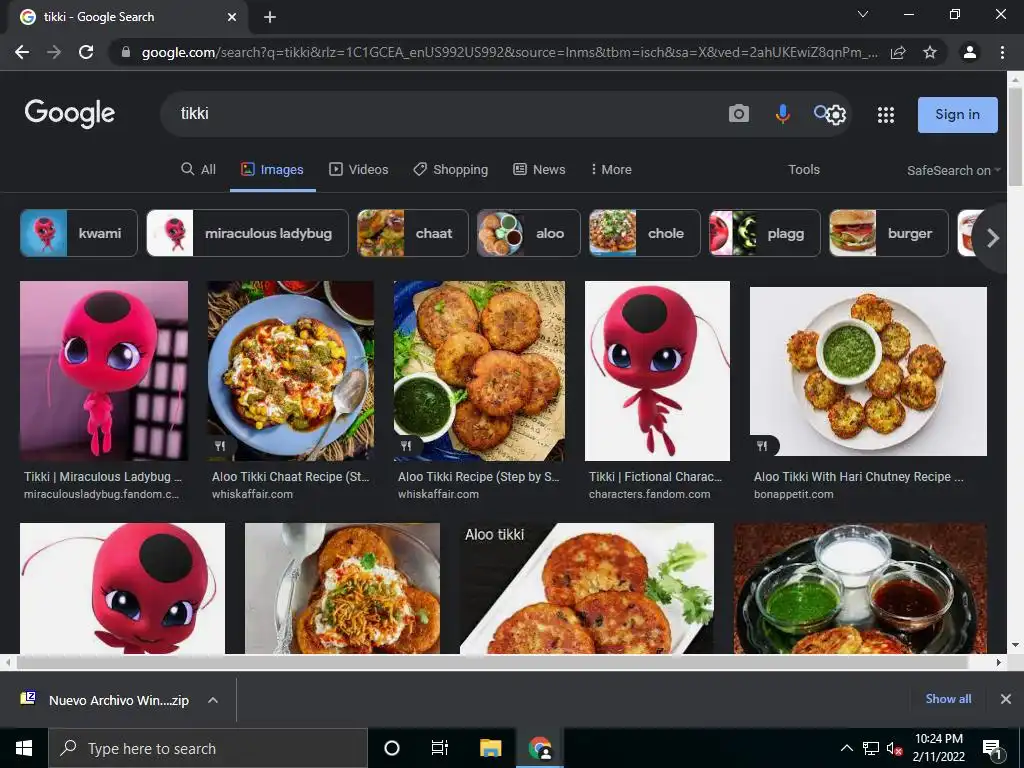Expand download options chevron for zip file
This screenshot has height=768, width=1024.
(213, 700)
